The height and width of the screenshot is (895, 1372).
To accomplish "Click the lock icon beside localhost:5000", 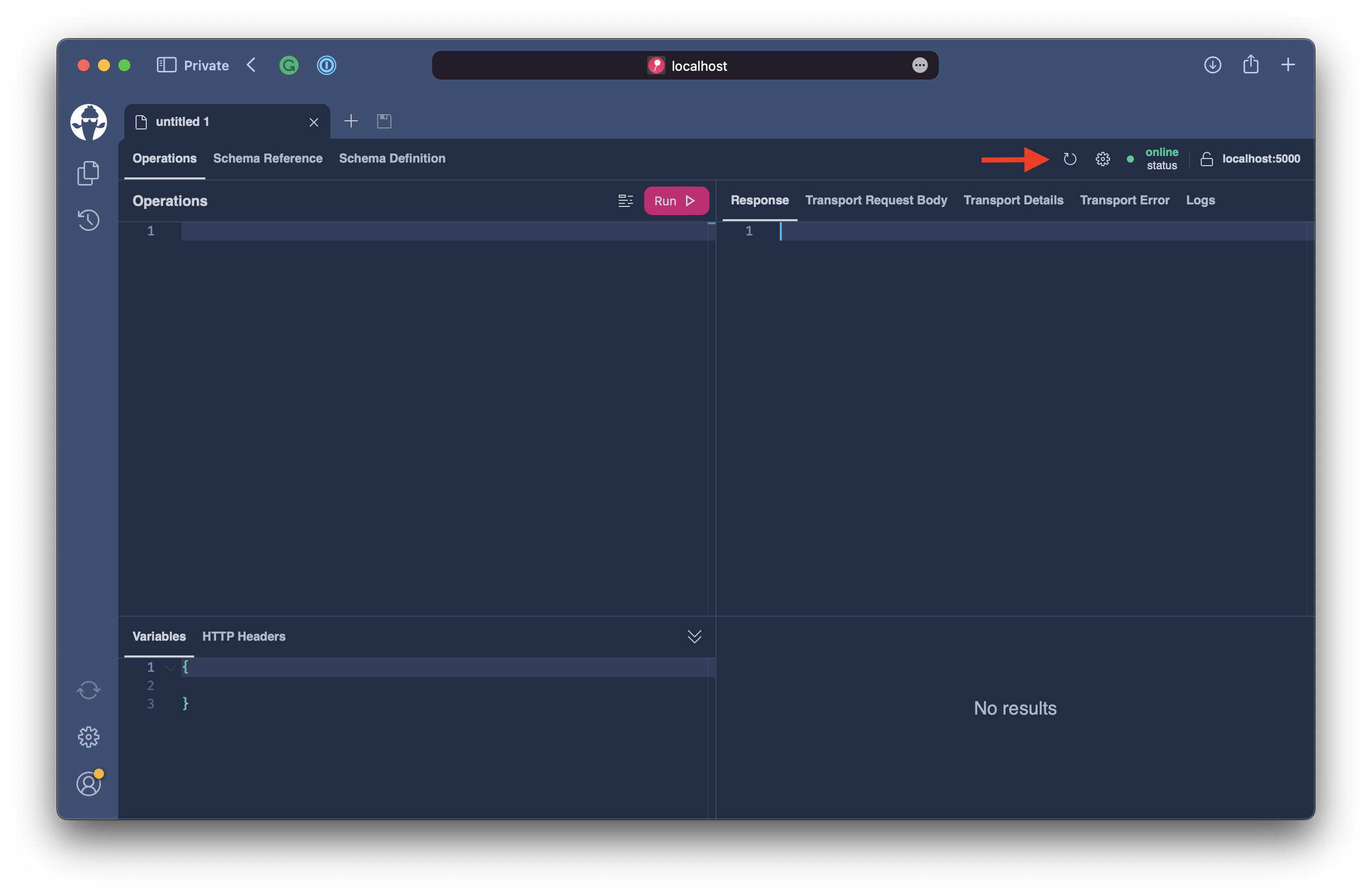I will pos(1206,159).
